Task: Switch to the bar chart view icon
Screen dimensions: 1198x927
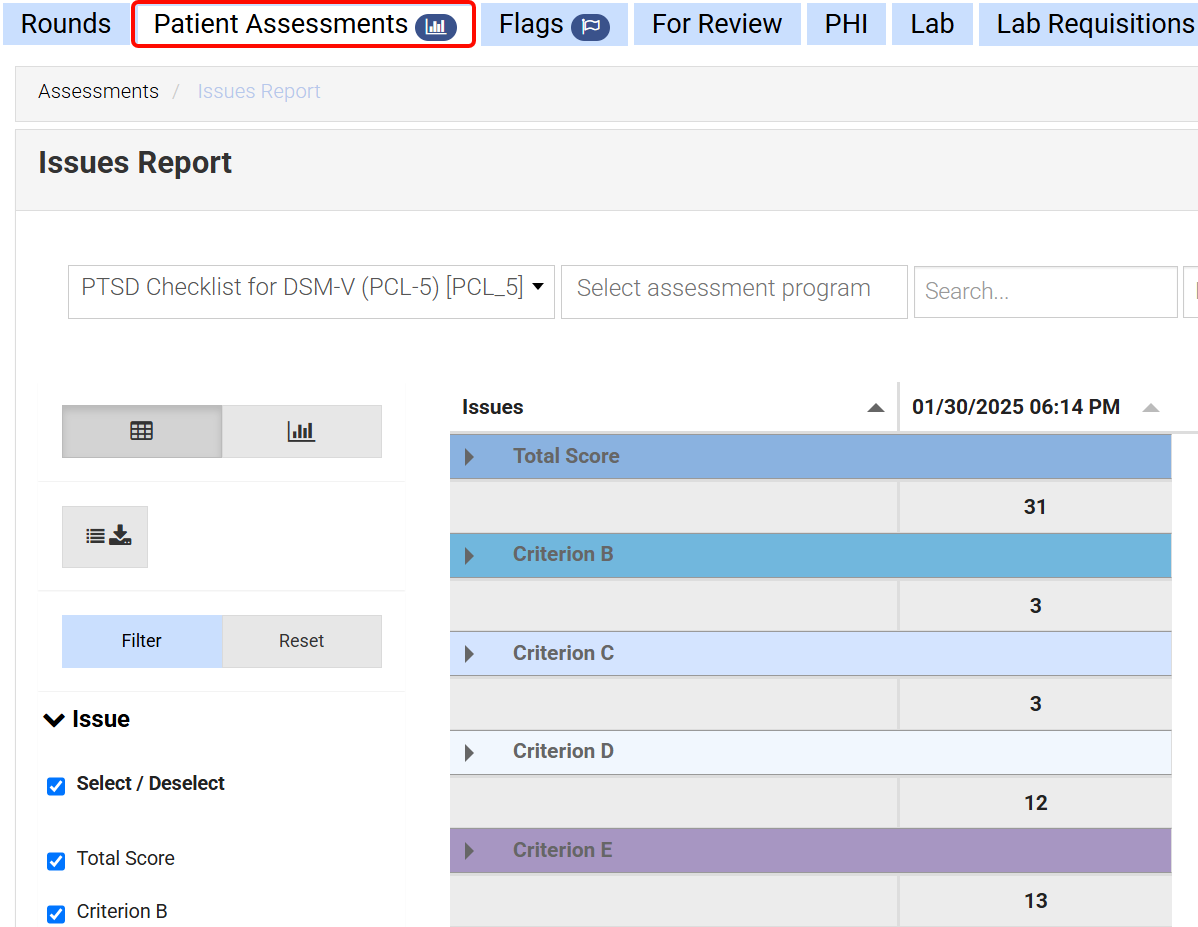Action: (x=301, y=431)
